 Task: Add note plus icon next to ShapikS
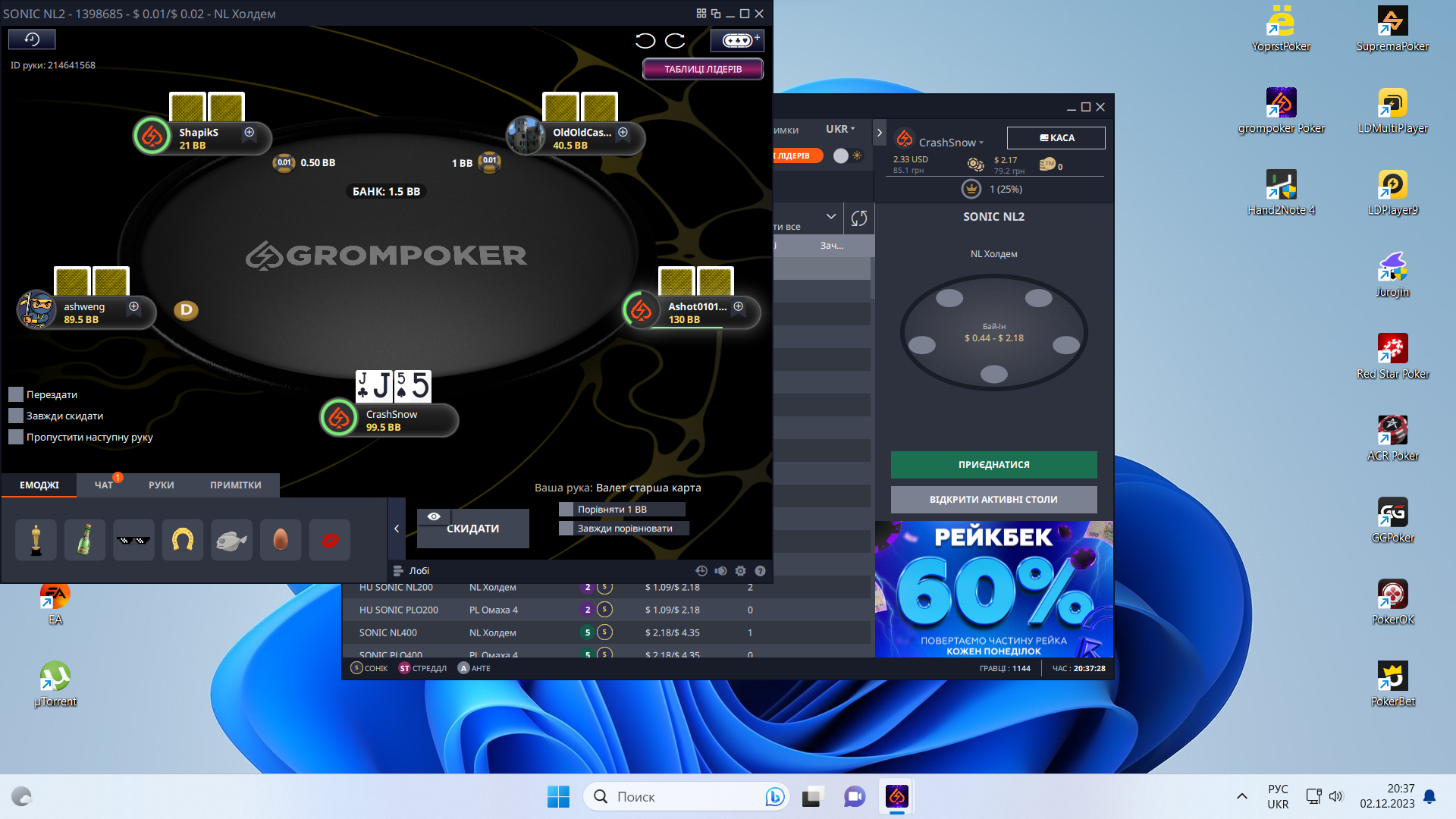(249, 132)
